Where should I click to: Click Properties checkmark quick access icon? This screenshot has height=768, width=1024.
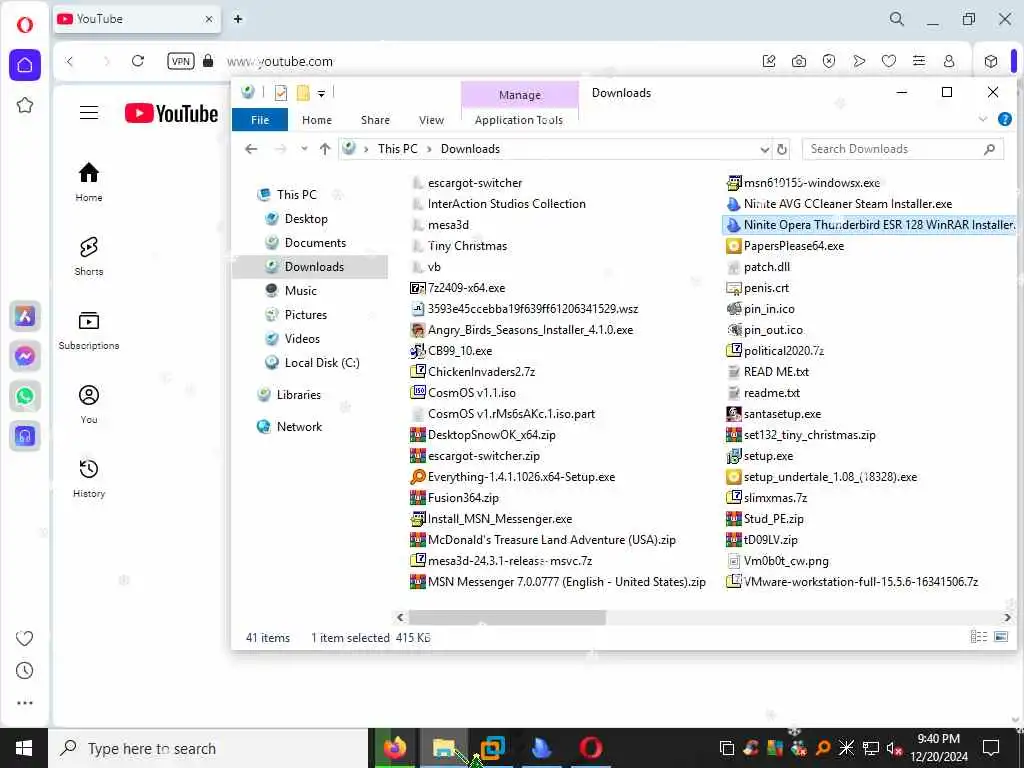pyautogui.click(x=281, y=93)
